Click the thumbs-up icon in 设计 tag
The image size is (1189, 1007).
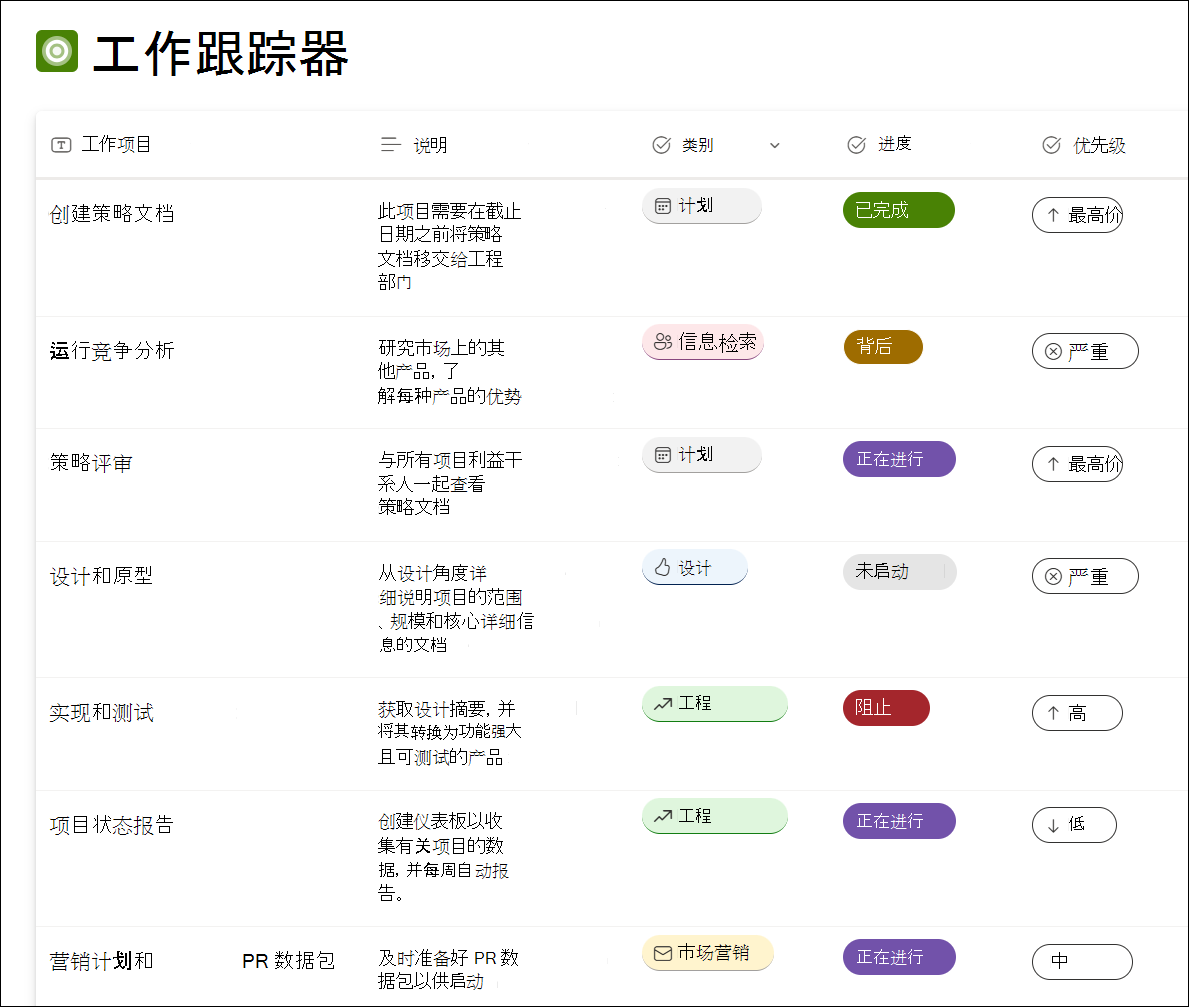click(x=663, y=567)
